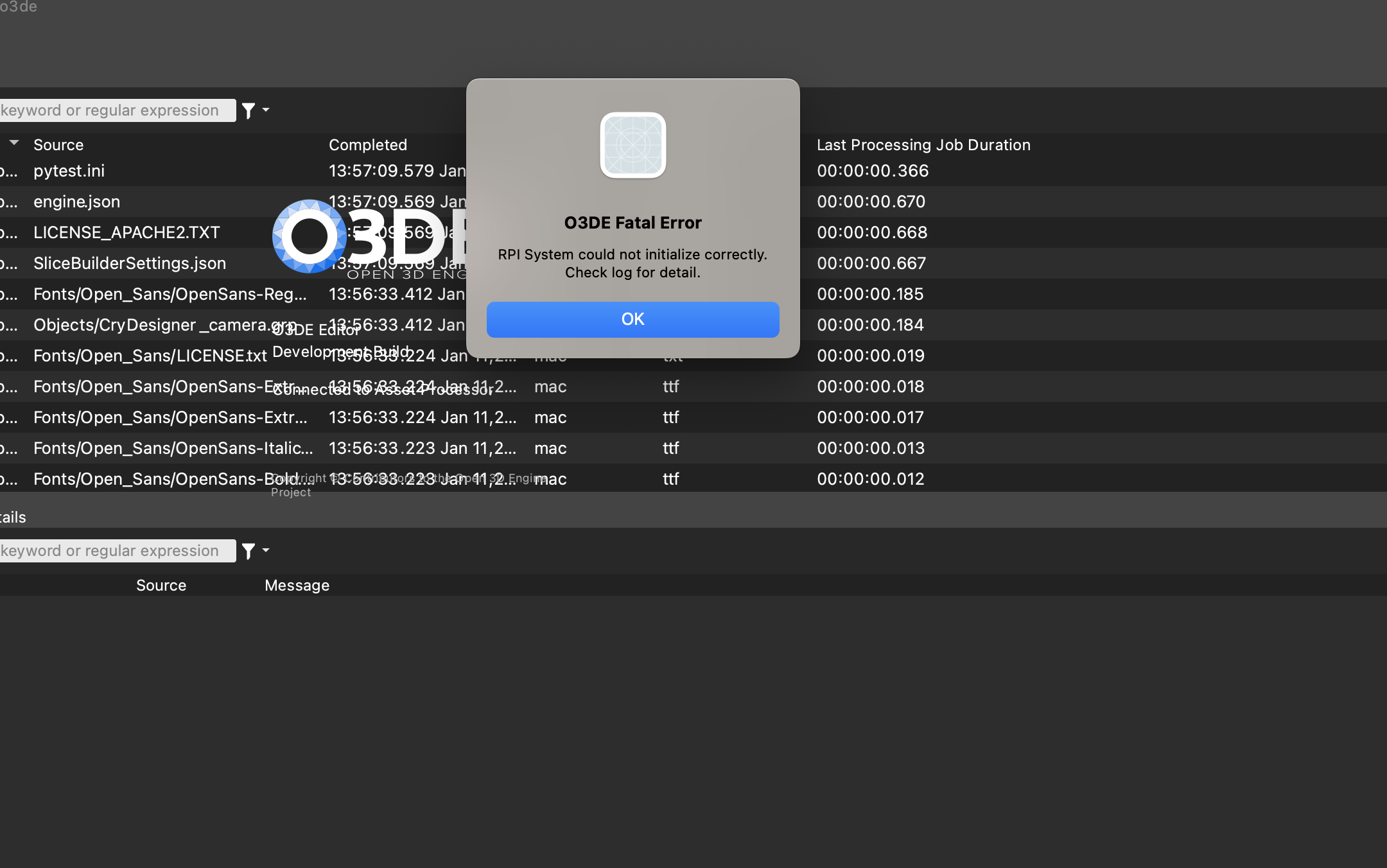The width and height of the screenshot is (1387, 868).
Task: Click the O3DE app icon in the error dialog
Action: (x=632, y=146)
